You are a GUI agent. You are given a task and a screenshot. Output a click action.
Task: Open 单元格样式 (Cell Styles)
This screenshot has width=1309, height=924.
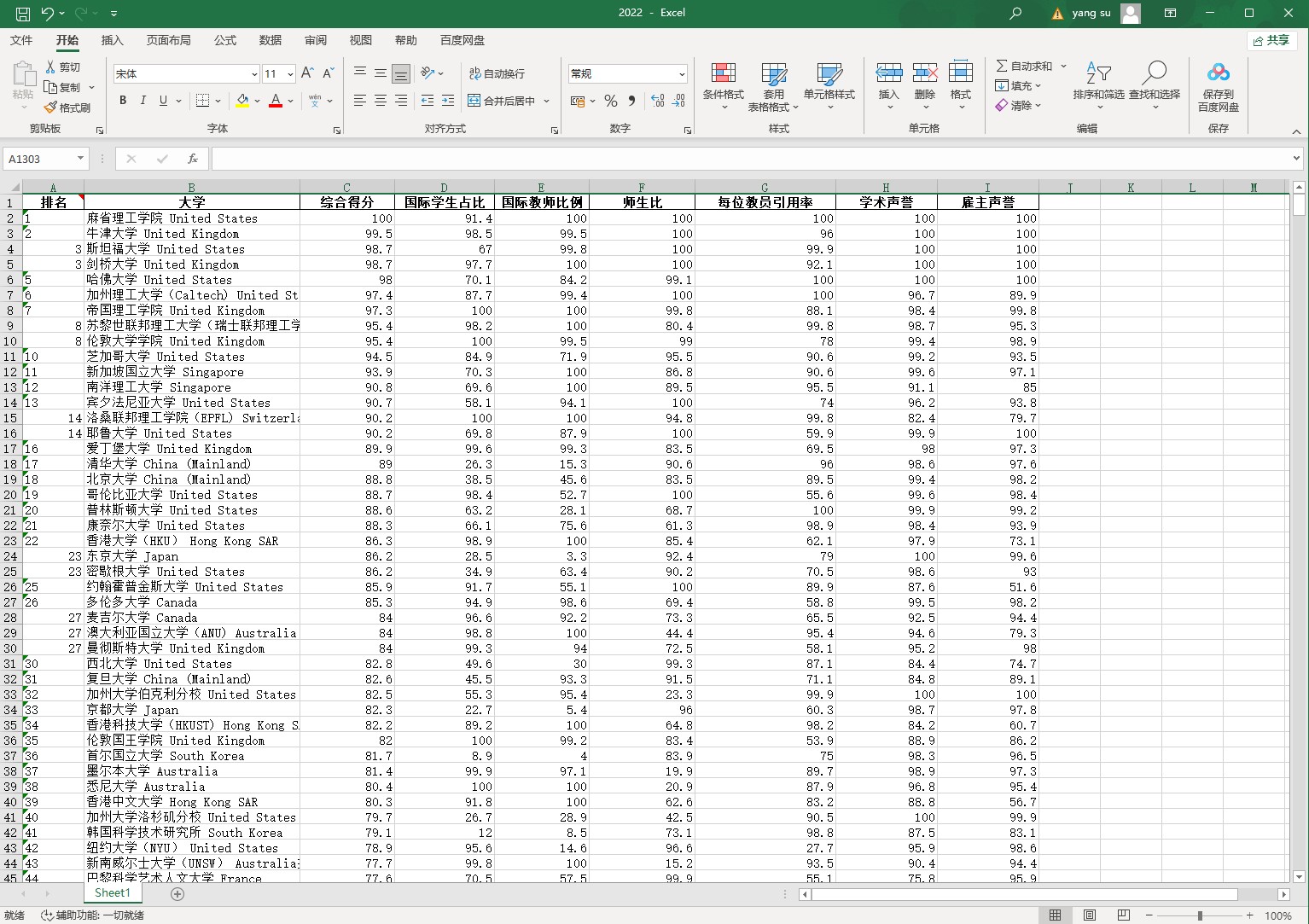pyautogui.click(x=829, y=86)
